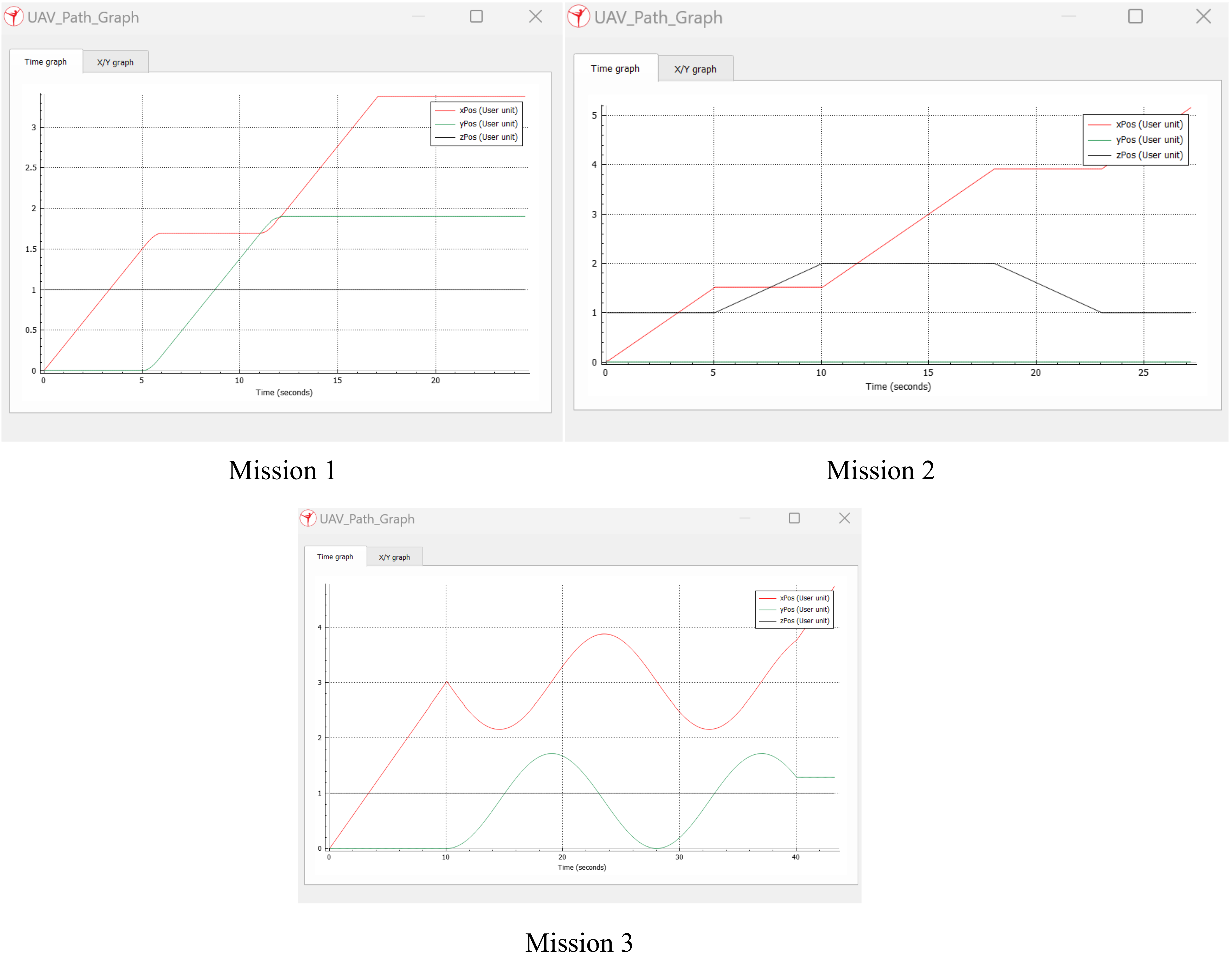Close the bottom UAV_Path_Graph window
Image resolution: width=1232 pixels, height=966 pixels.
845,518
